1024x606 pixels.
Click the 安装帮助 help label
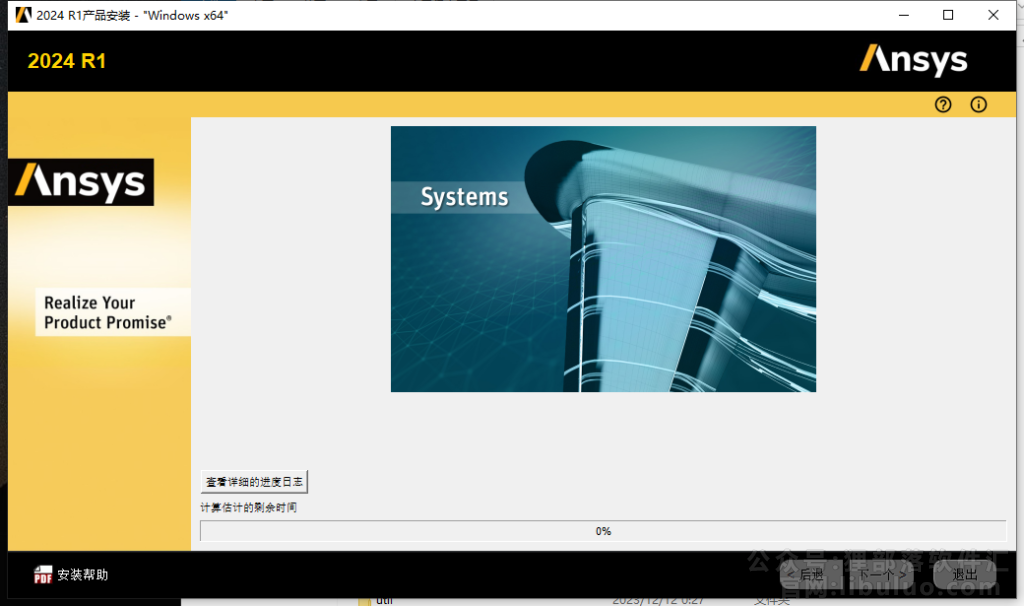pos(83,575)
